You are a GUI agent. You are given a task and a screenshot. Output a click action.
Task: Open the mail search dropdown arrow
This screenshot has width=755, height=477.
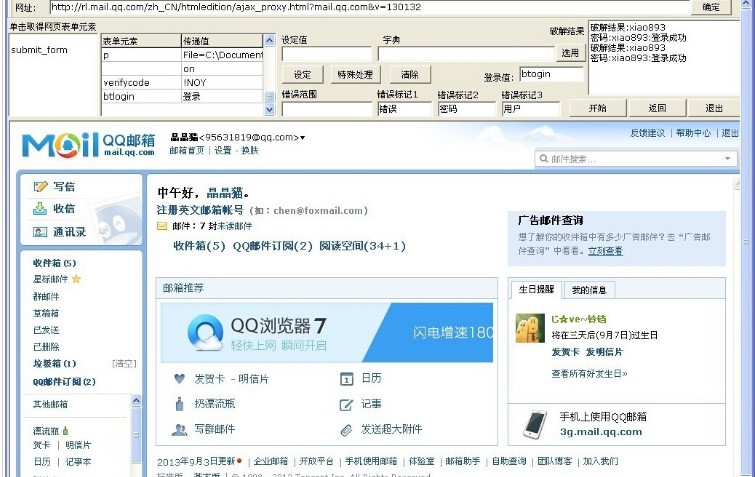728,158
